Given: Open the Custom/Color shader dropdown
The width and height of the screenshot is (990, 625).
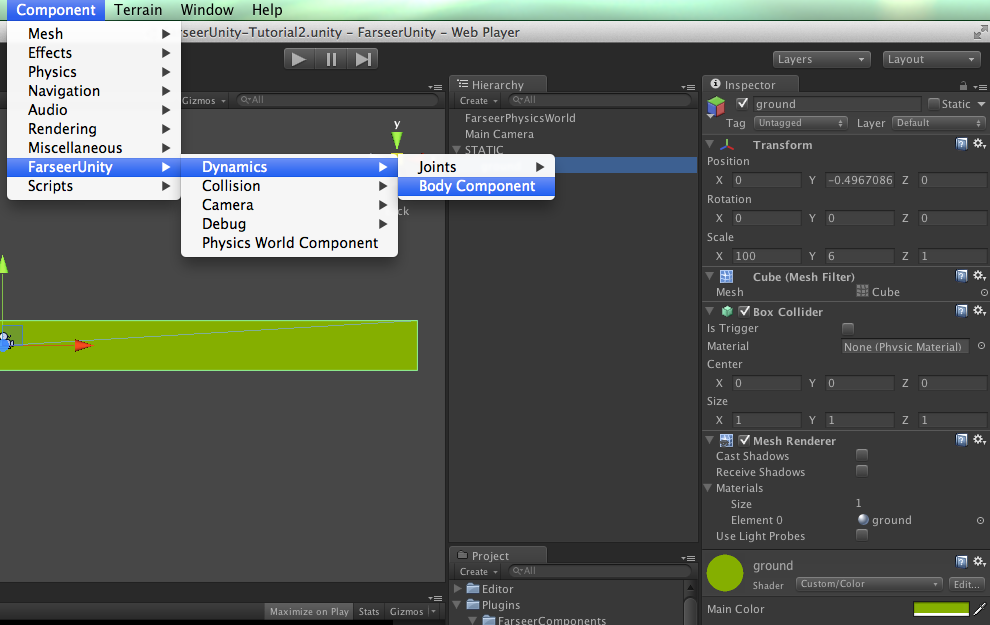Looking at the screenshot, I should (869, 584).
